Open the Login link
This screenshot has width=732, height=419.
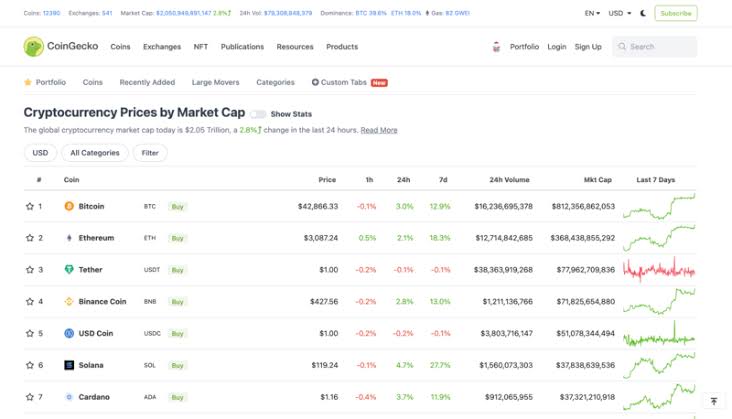tap(556, 47)
